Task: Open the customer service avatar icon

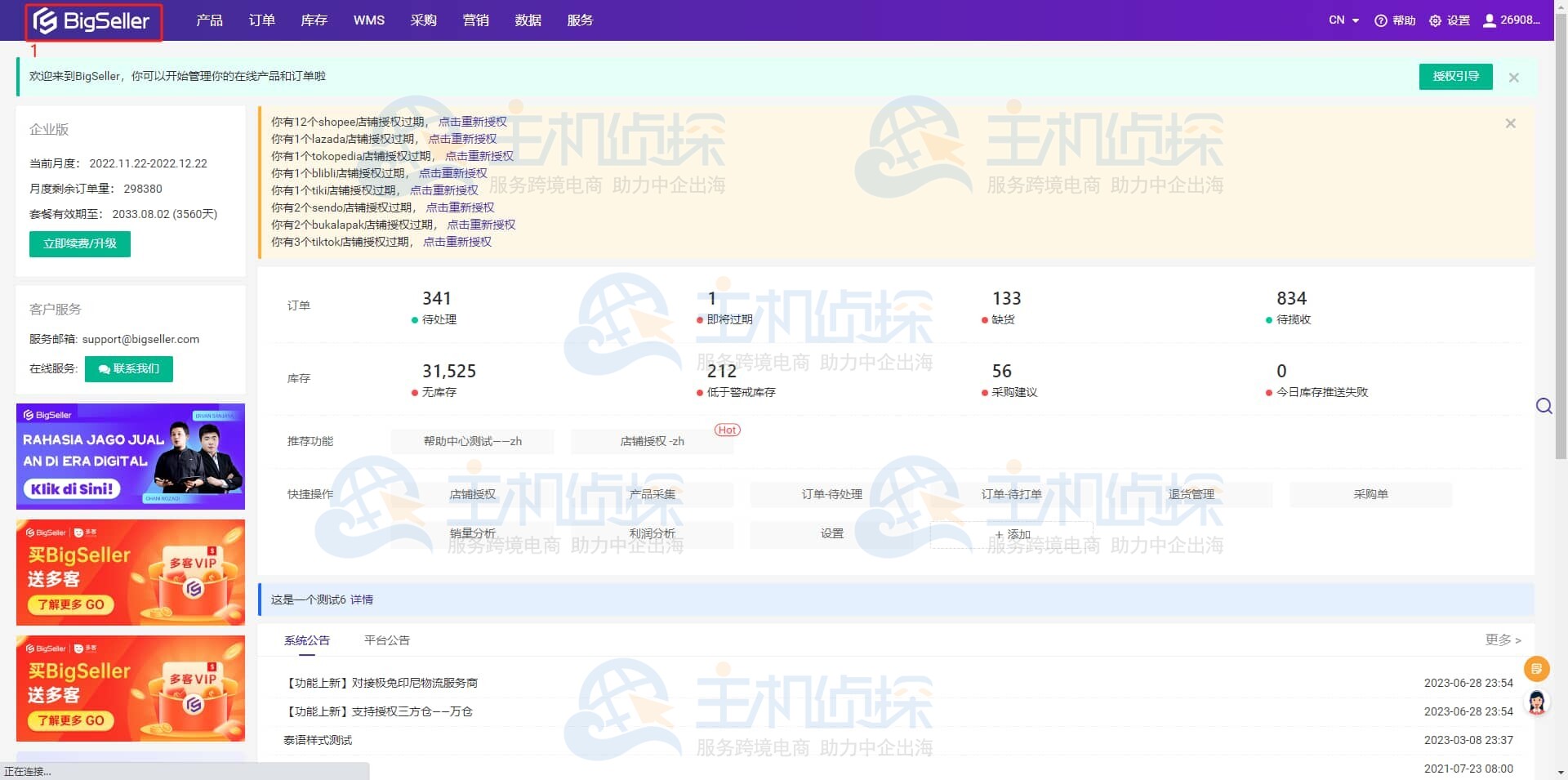Action: click(x=1537, y=701)
